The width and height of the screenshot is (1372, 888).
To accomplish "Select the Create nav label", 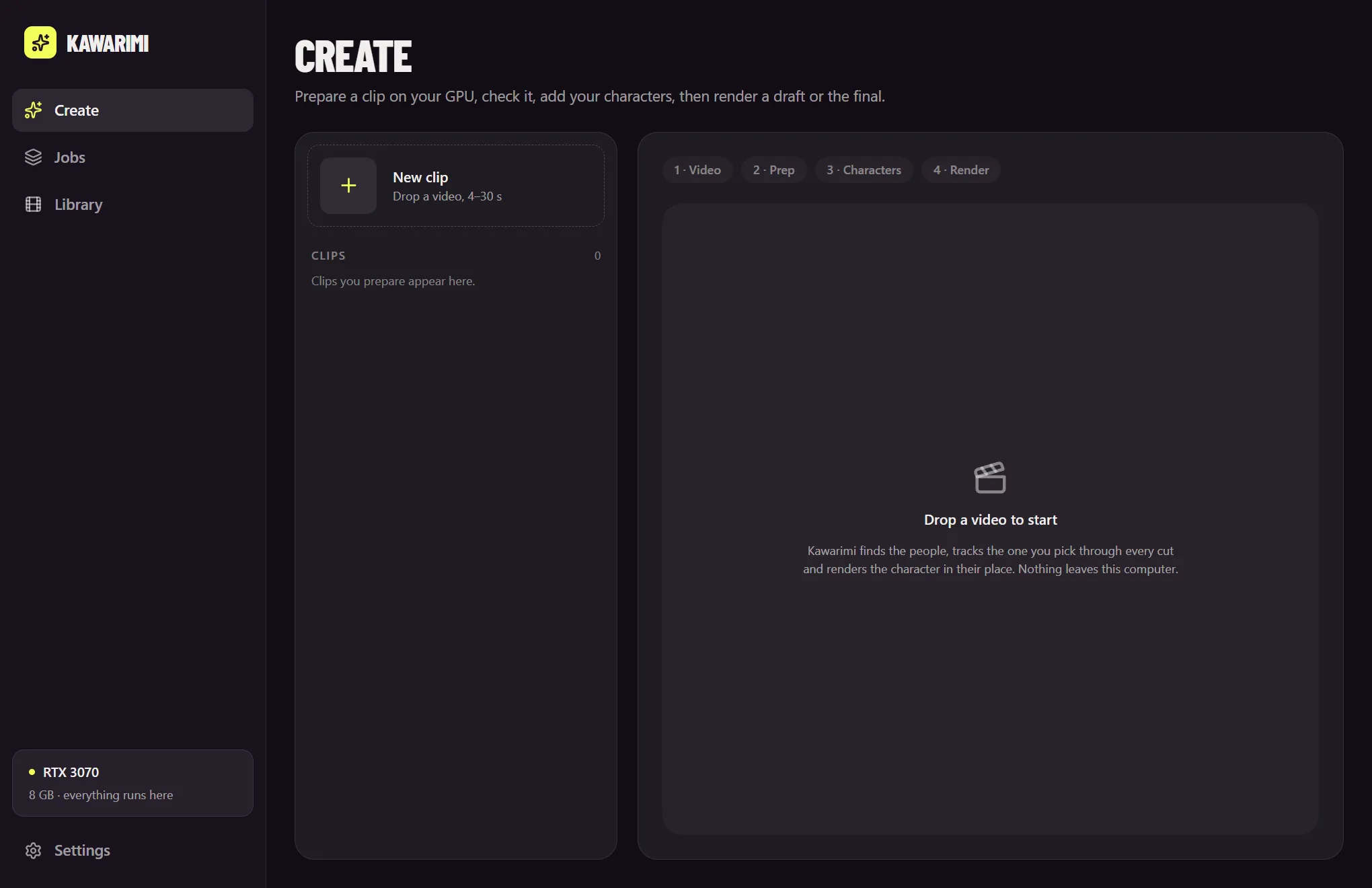I will 77,110.
